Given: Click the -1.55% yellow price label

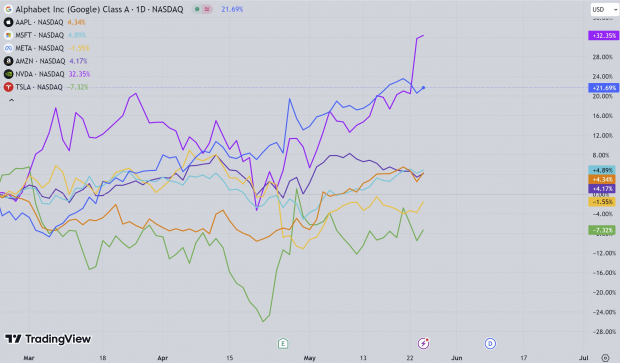Looking at the screenshot, I should [x=602, y=202].
